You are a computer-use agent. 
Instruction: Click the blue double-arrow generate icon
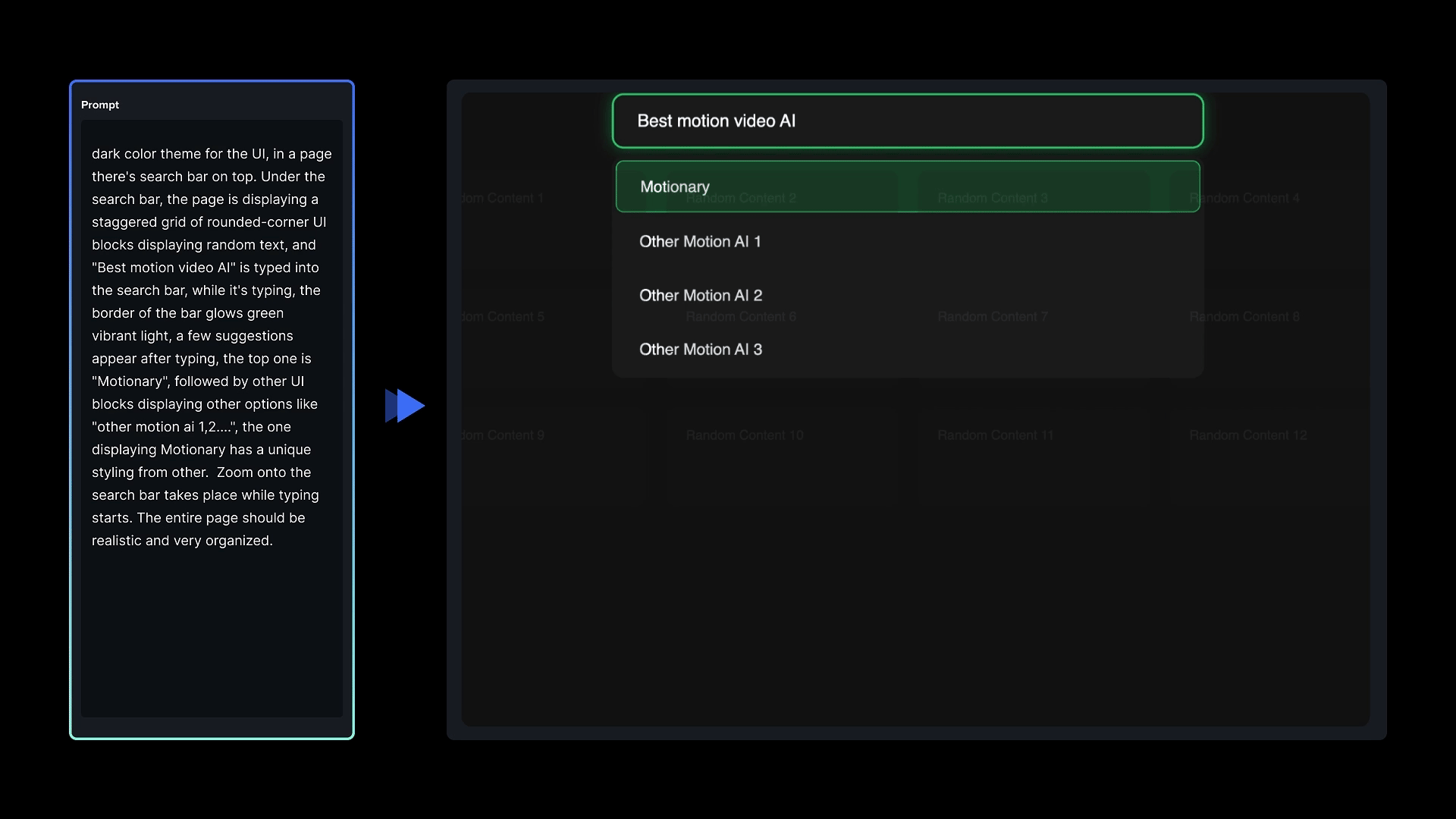[405, 406]
